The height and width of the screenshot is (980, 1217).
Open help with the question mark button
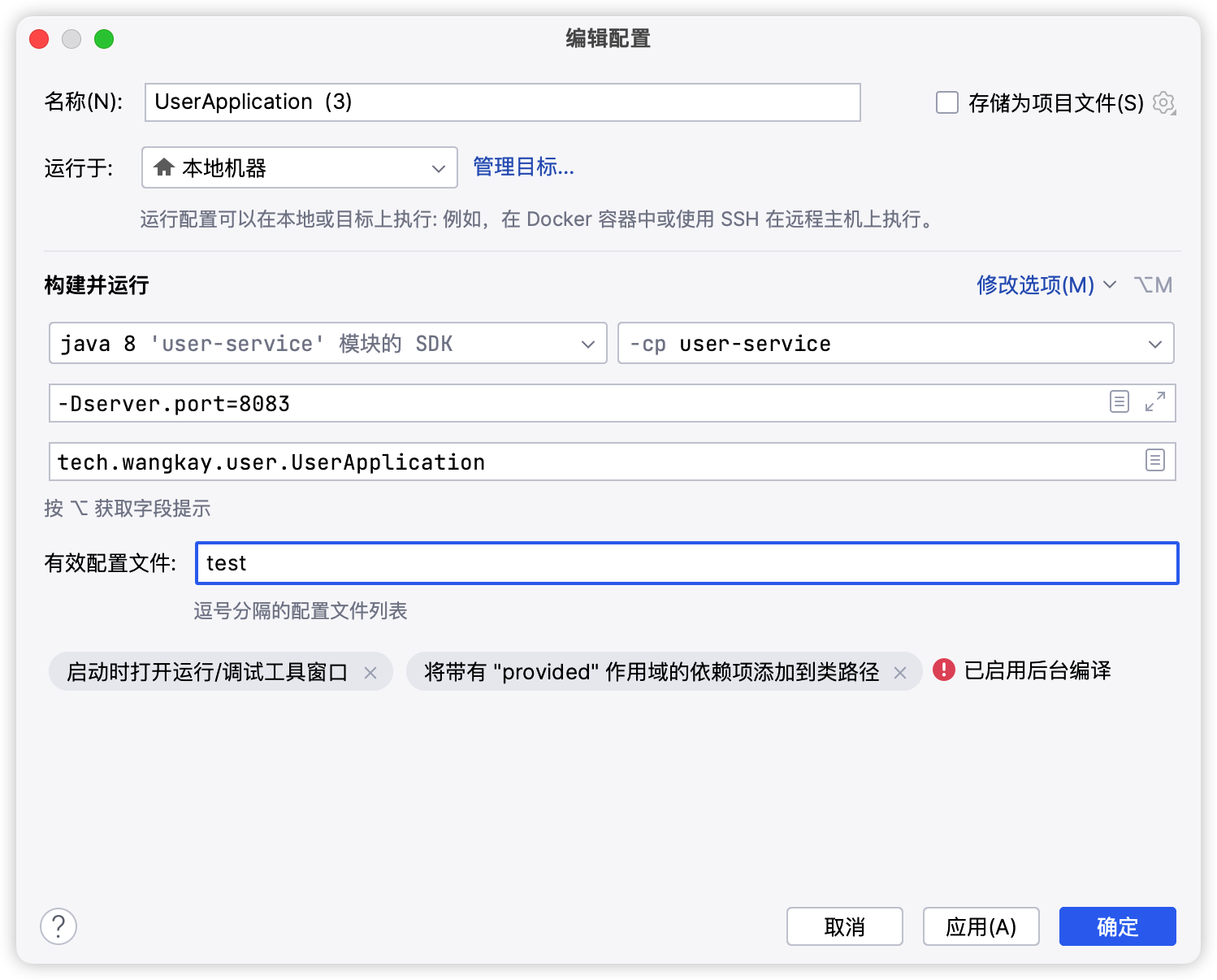(x=58, y=926)
